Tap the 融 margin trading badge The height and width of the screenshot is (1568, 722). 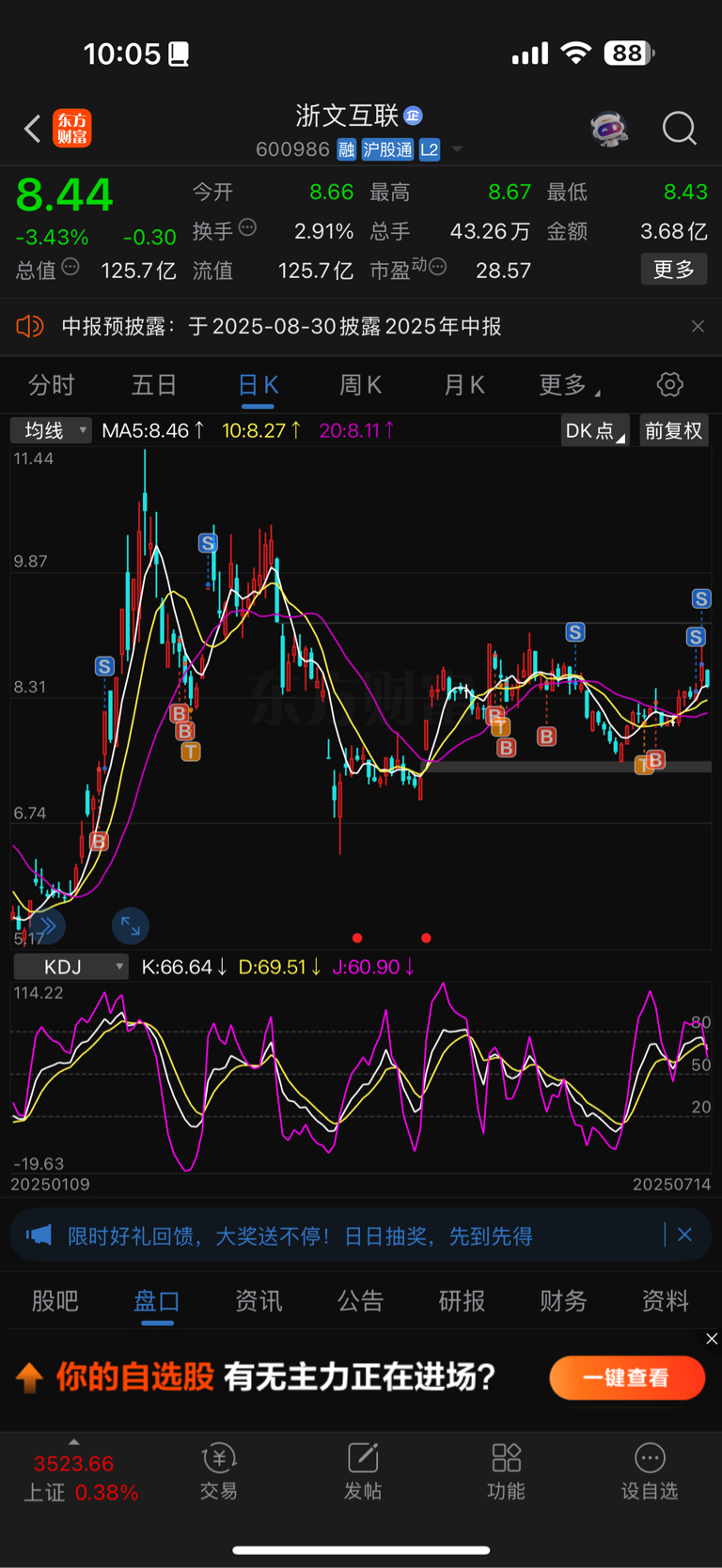[x=347, y=149]
